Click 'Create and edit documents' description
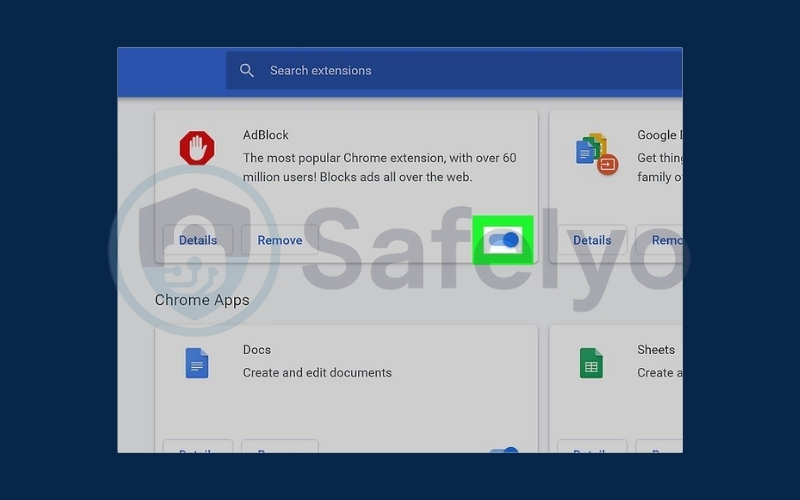Screen dimensions: 800x500 [x=317, y=372]
